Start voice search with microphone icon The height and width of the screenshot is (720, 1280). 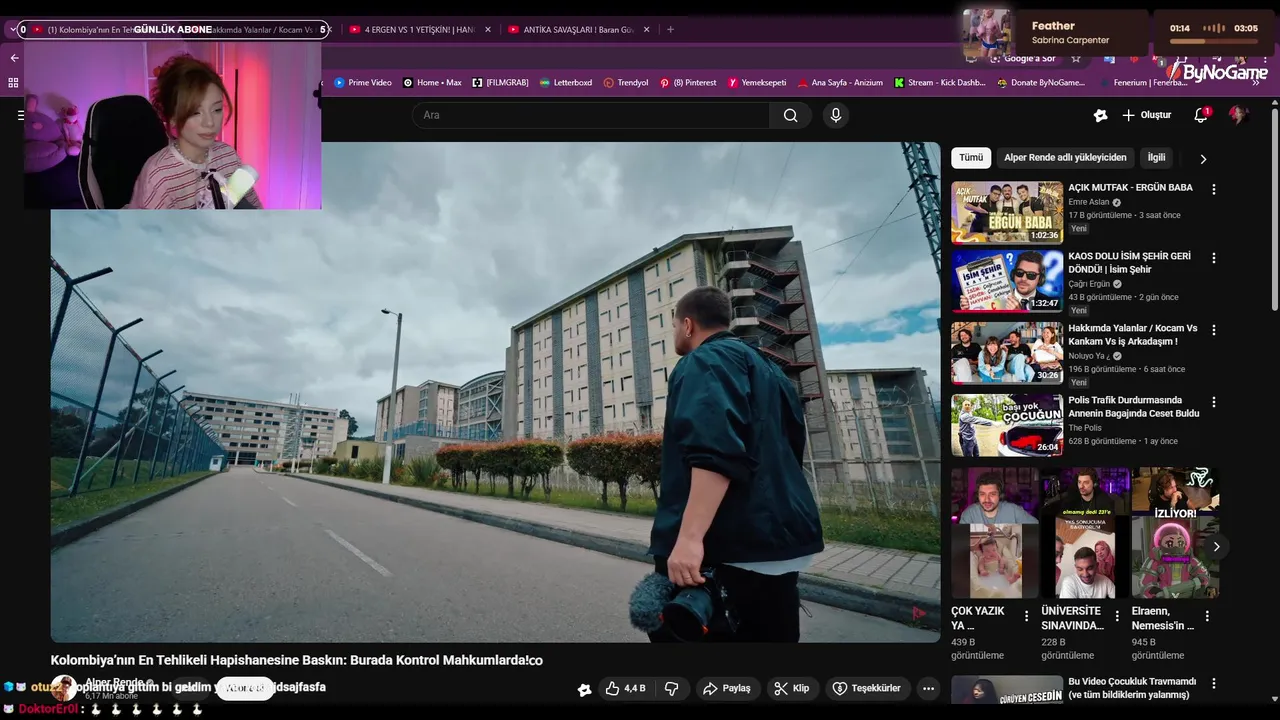tap(836, 115)
